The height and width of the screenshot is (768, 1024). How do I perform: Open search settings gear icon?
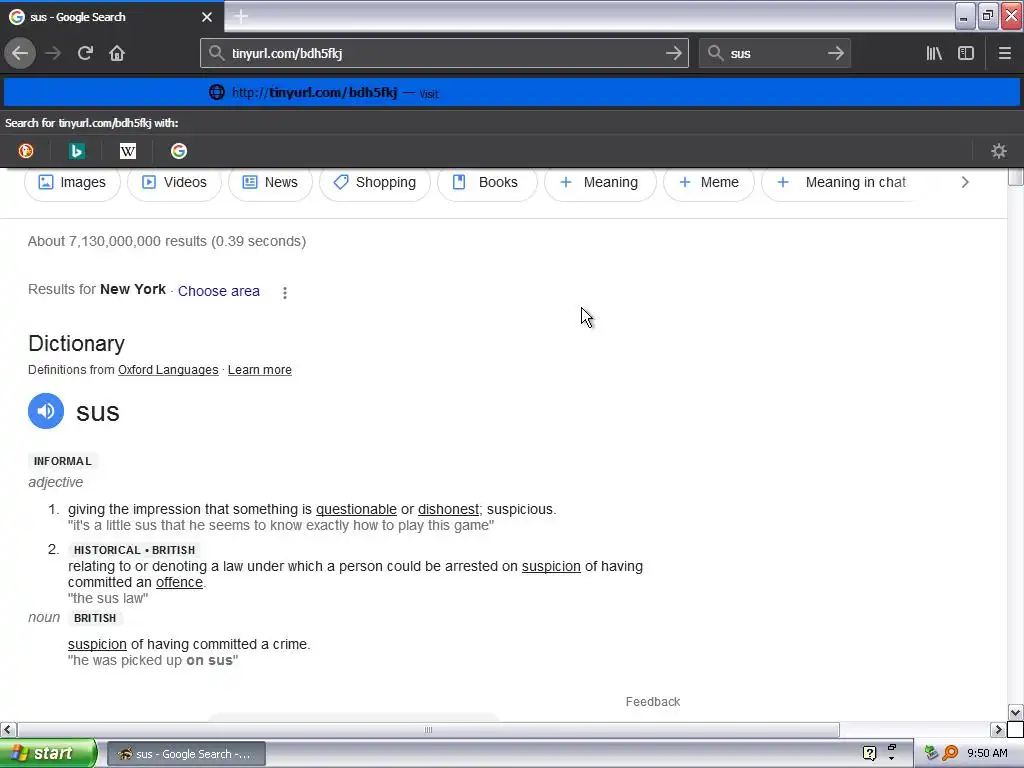click(999, 152)
